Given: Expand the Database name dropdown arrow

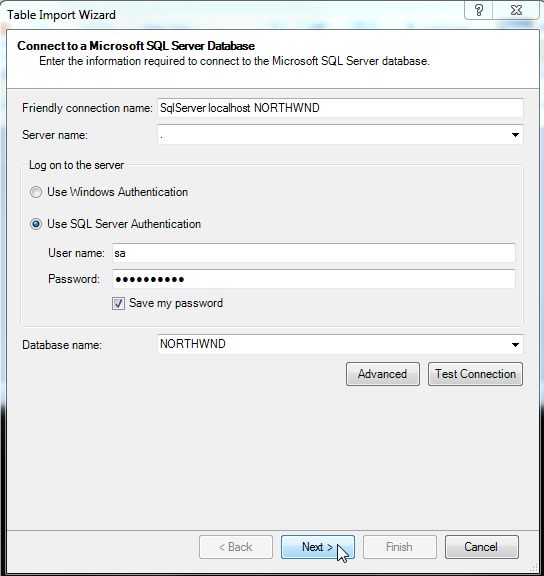Looking at the screenshot, I should pos(515,345).
